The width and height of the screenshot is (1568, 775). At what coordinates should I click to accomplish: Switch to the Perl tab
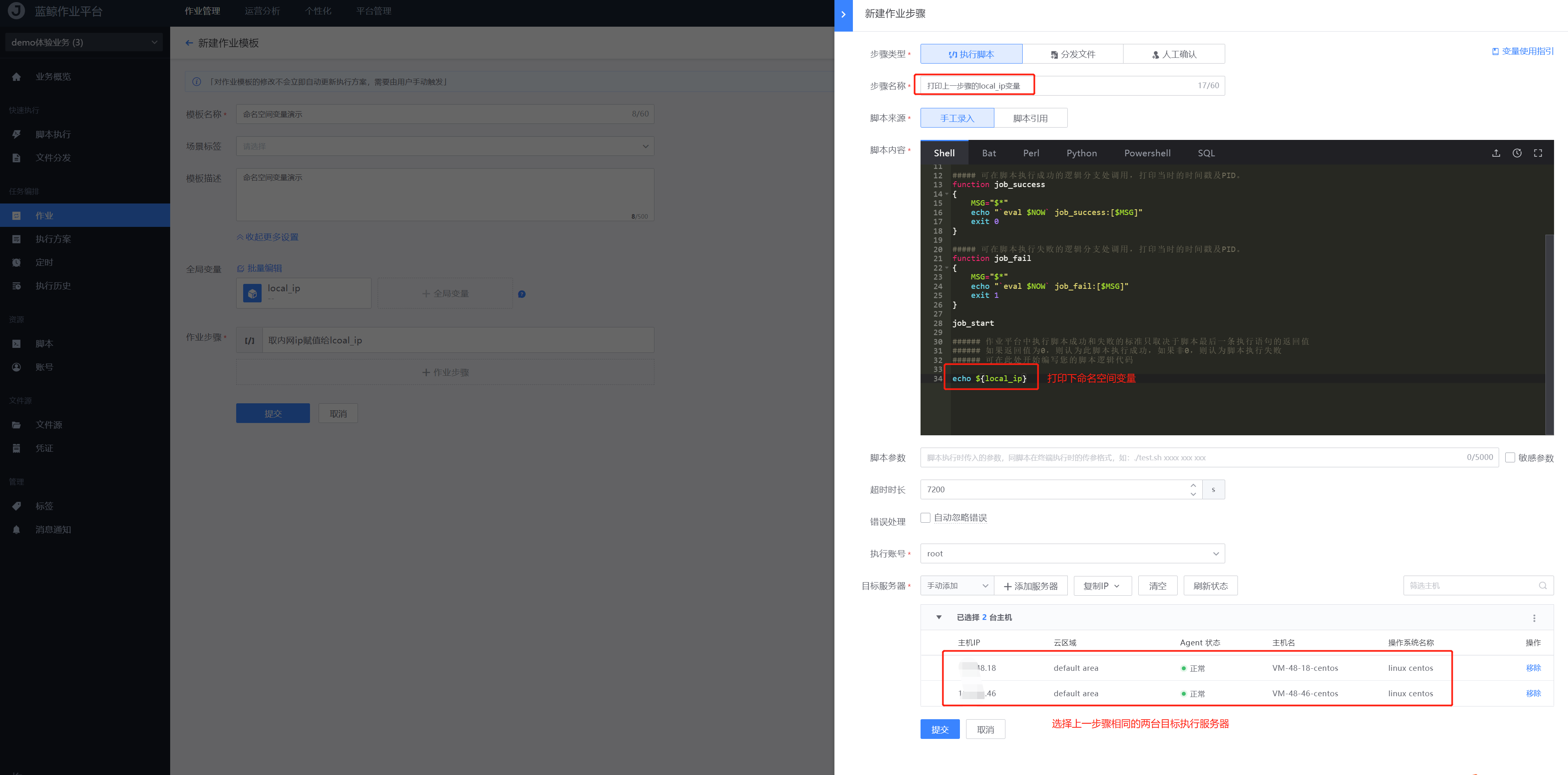click(x=1031, y=153)
